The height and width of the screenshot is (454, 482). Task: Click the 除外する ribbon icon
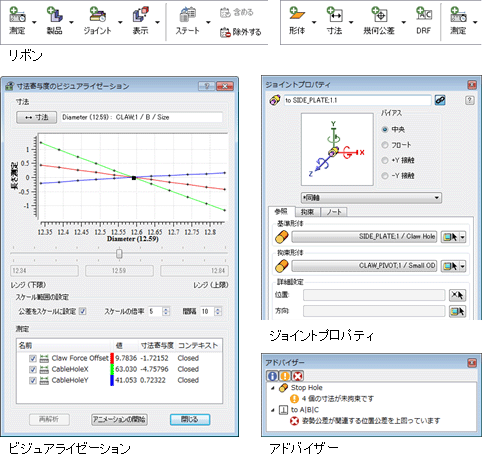[x=225, y=32]
